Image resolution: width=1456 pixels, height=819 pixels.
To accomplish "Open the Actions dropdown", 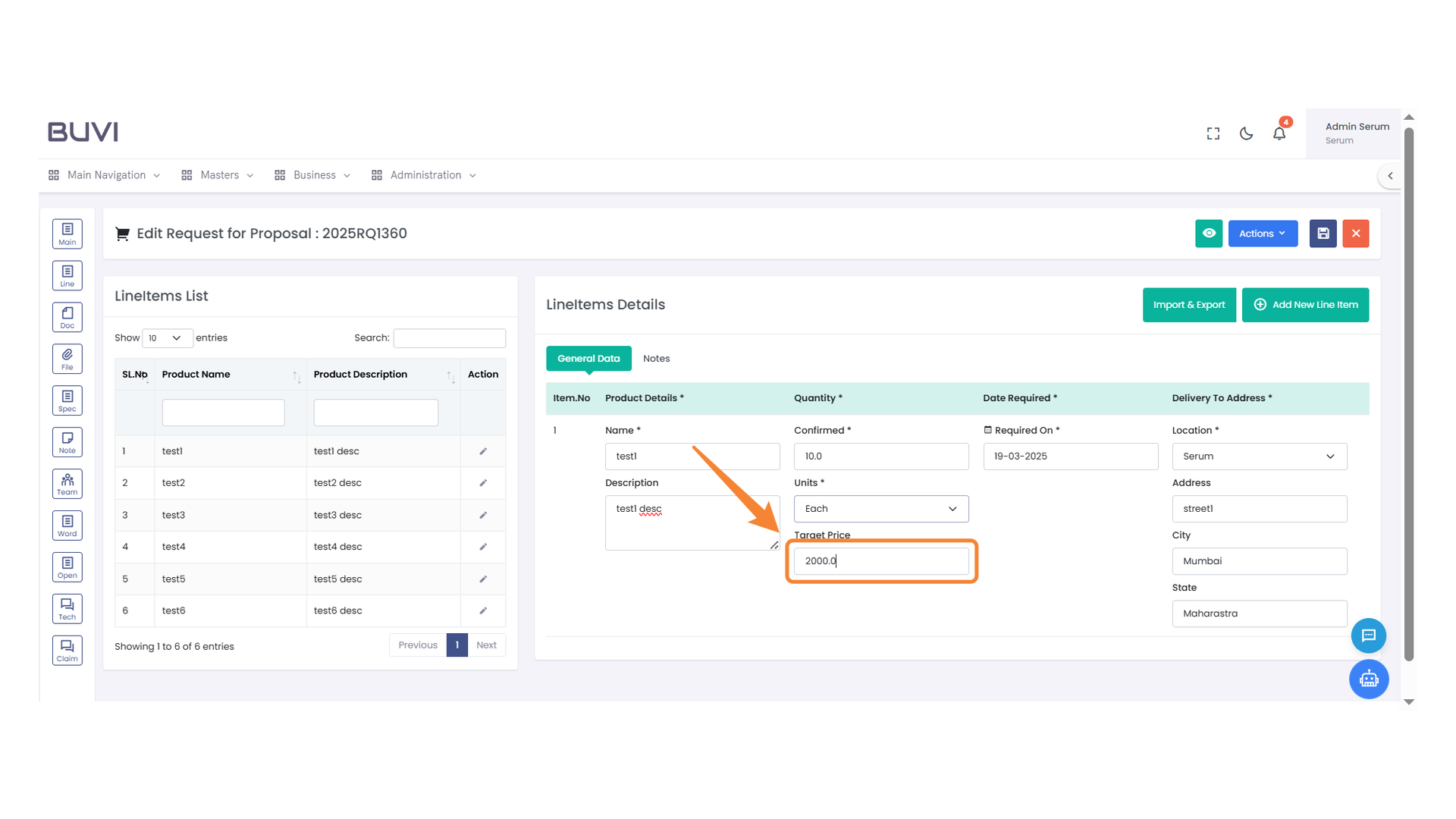I will click(1262, 234).
